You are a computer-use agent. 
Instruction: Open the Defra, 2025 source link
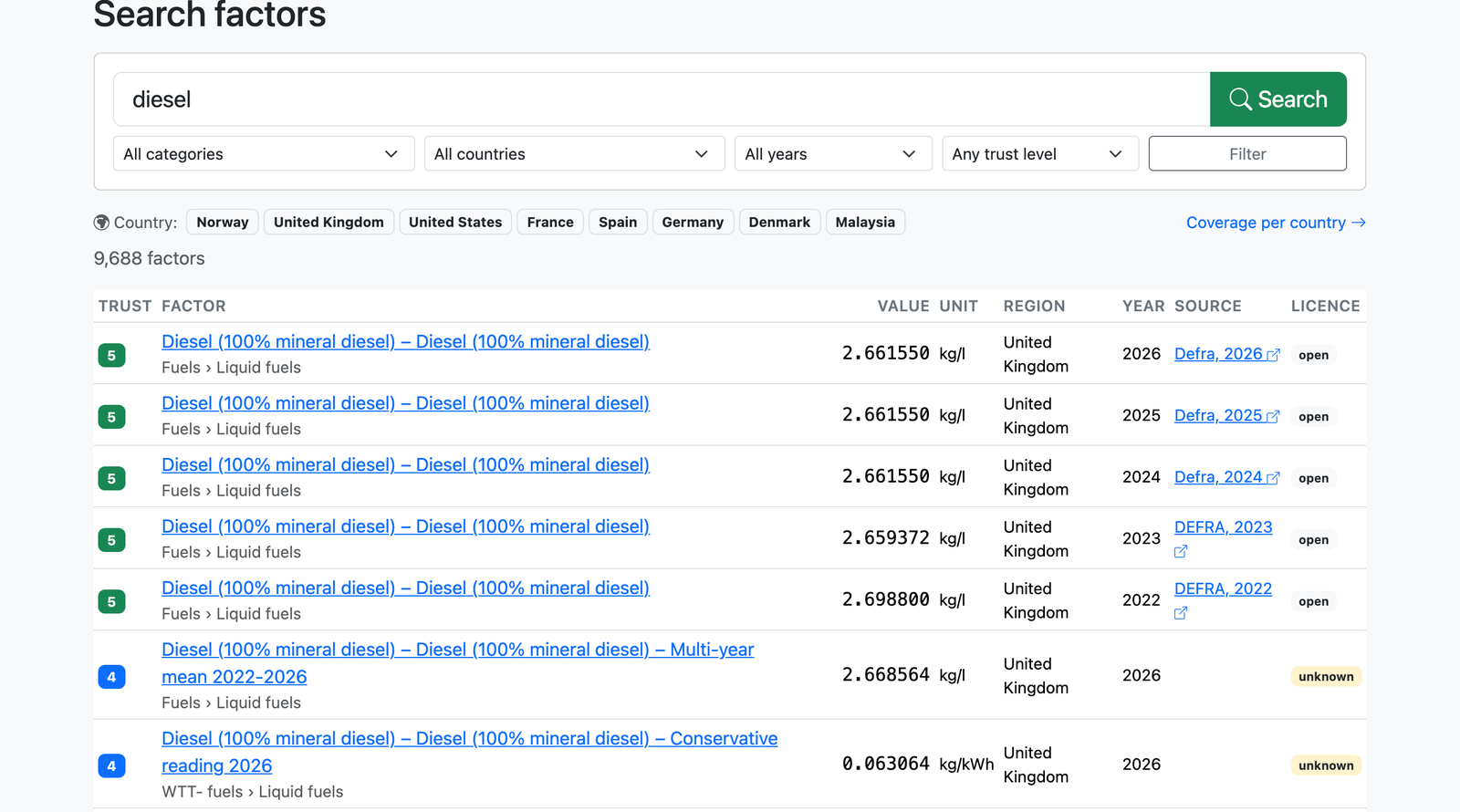pyautogui.click(x=1226, y=415)
